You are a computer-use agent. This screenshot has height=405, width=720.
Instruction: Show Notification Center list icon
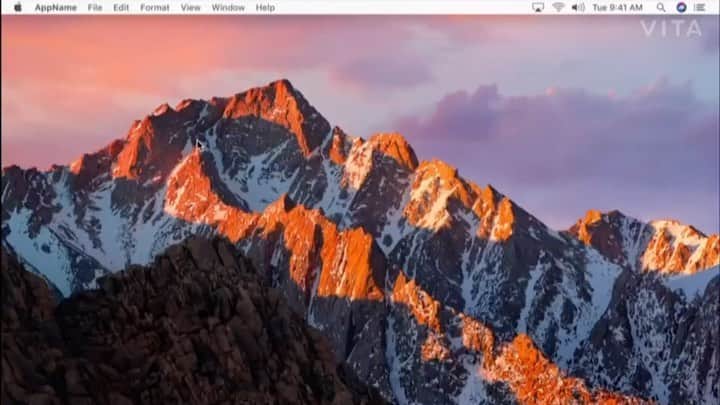pyautogui.click(x=700, y=7)
